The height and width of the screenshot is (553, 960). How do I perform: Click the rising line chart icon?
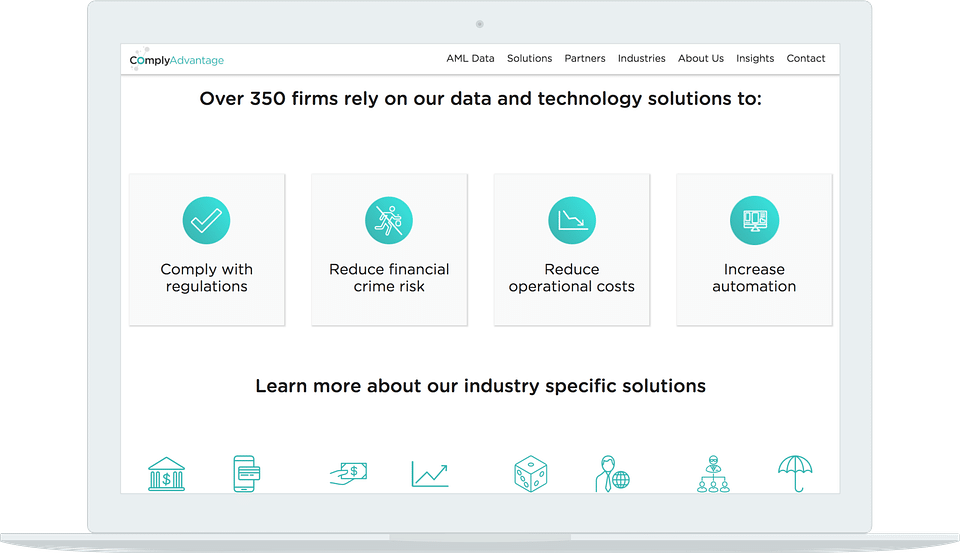(x=430, y=474)
